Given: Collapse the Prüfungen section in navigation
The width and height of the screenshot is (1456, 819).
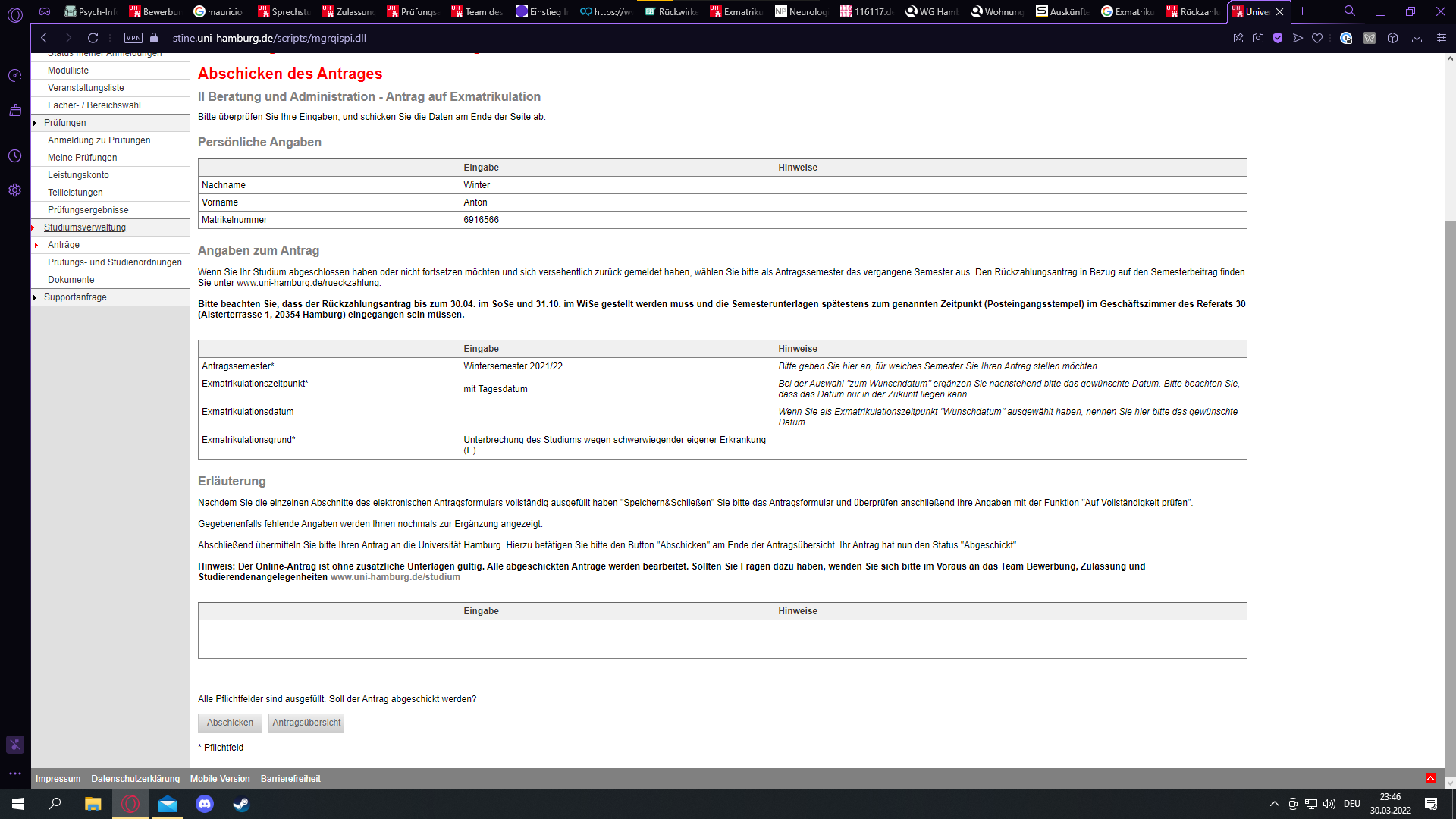Looking at the screenshot, I should coord(34,123).
